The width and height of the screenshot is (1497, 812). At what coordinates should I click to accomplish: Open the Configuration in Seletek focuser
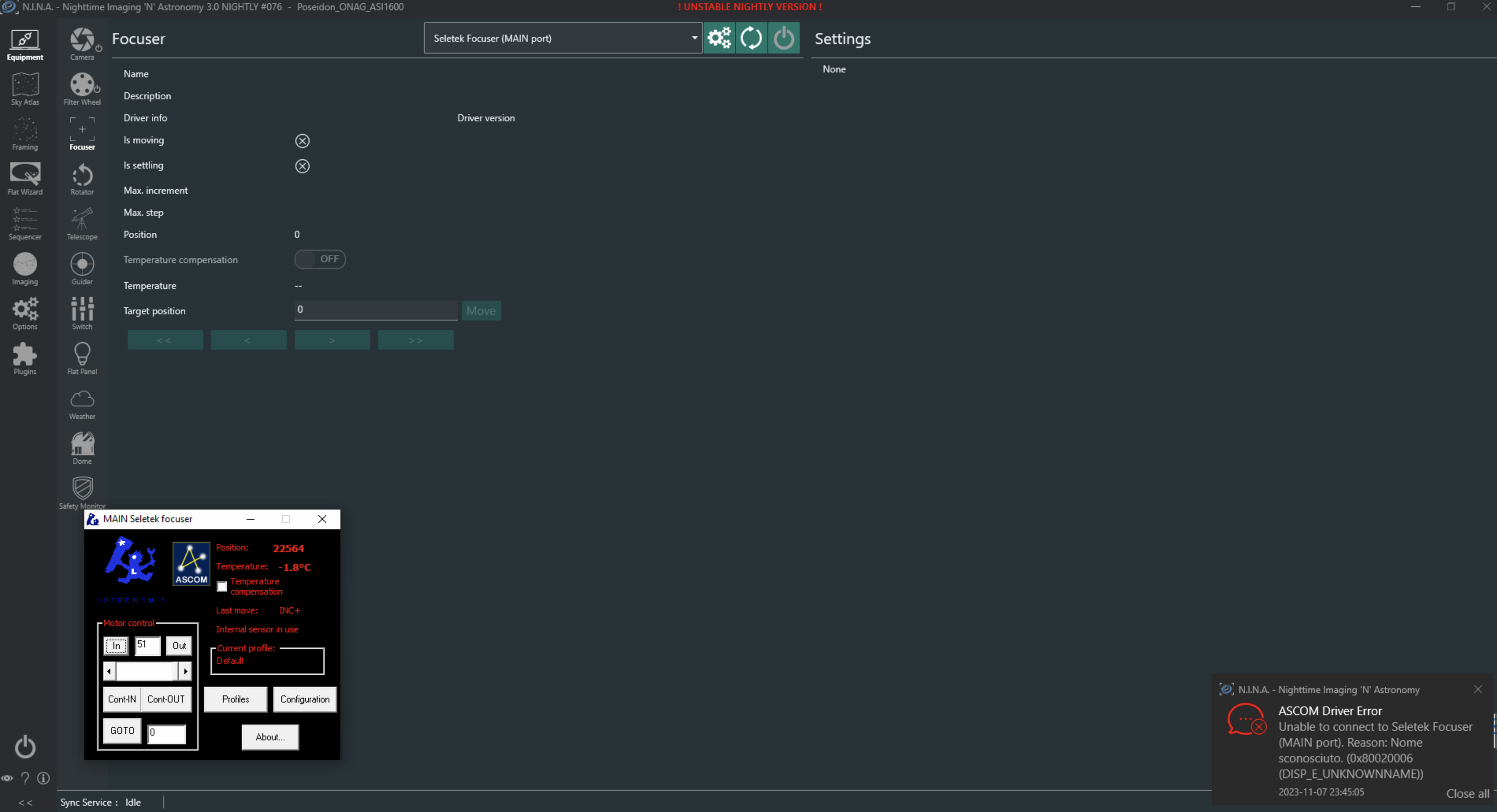click(x=305, y=699)
